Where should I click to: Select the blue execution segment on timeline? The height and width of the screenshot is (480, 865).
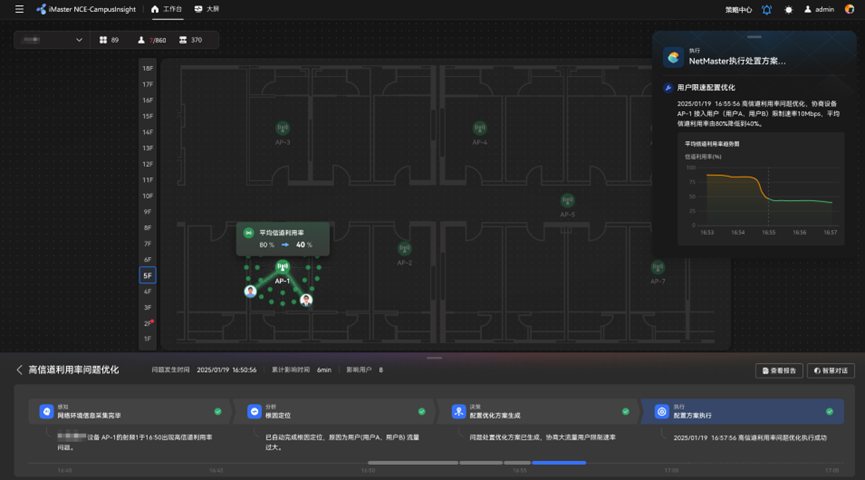[x=559, y=463]
